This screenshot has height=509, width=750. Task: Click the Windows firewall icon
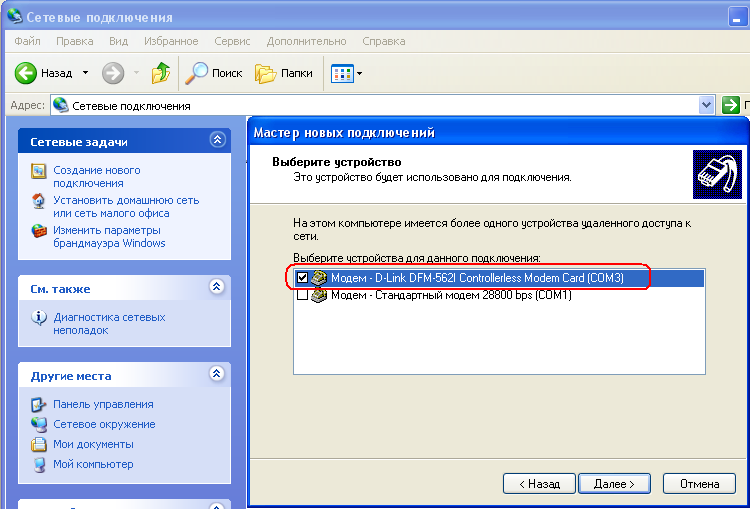[x=39, y=231]
